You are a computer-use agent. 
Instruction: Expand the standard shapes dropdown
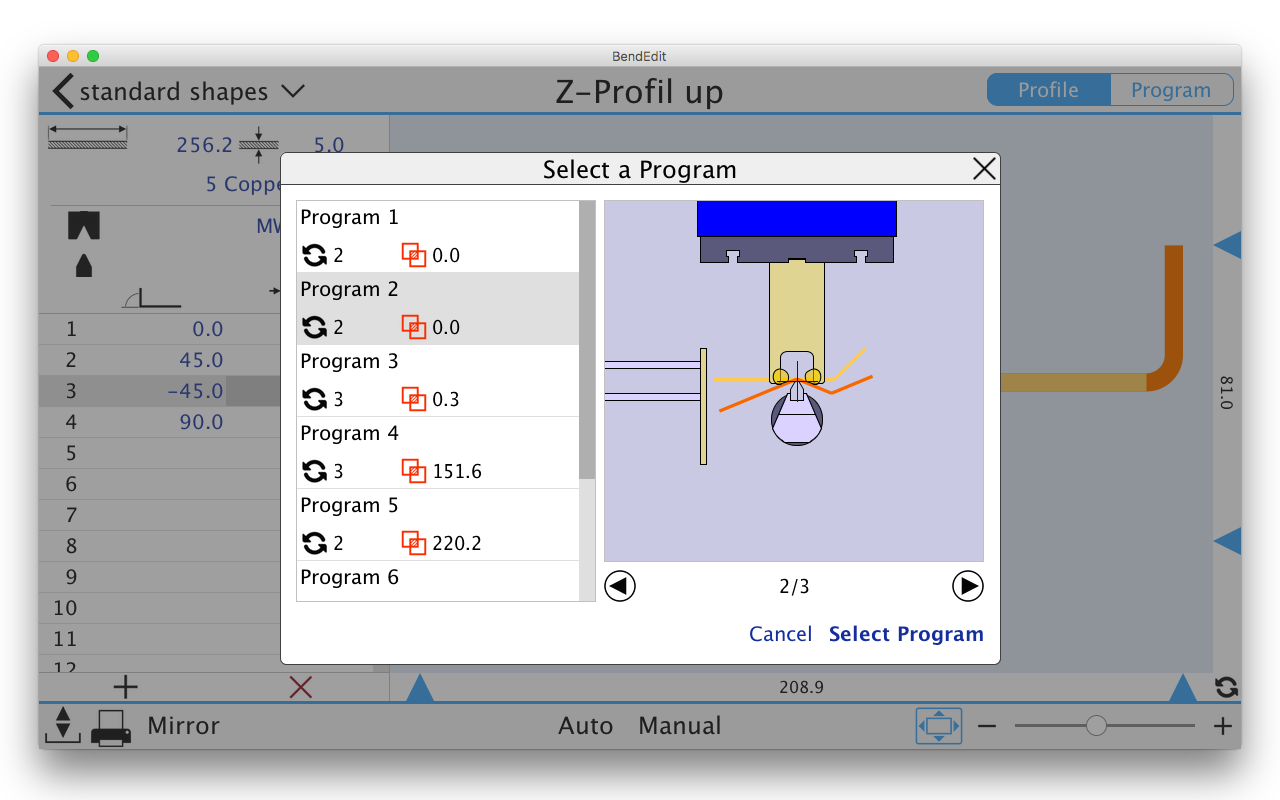tap(292, 91)
